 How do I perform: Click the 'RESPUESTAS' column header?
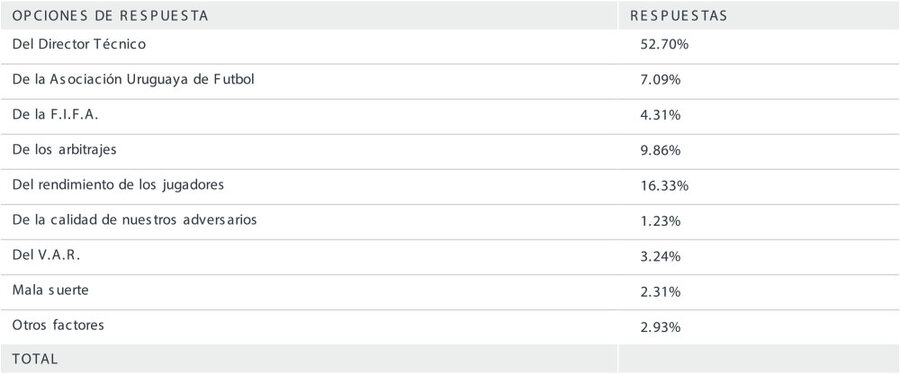(678, 16)
